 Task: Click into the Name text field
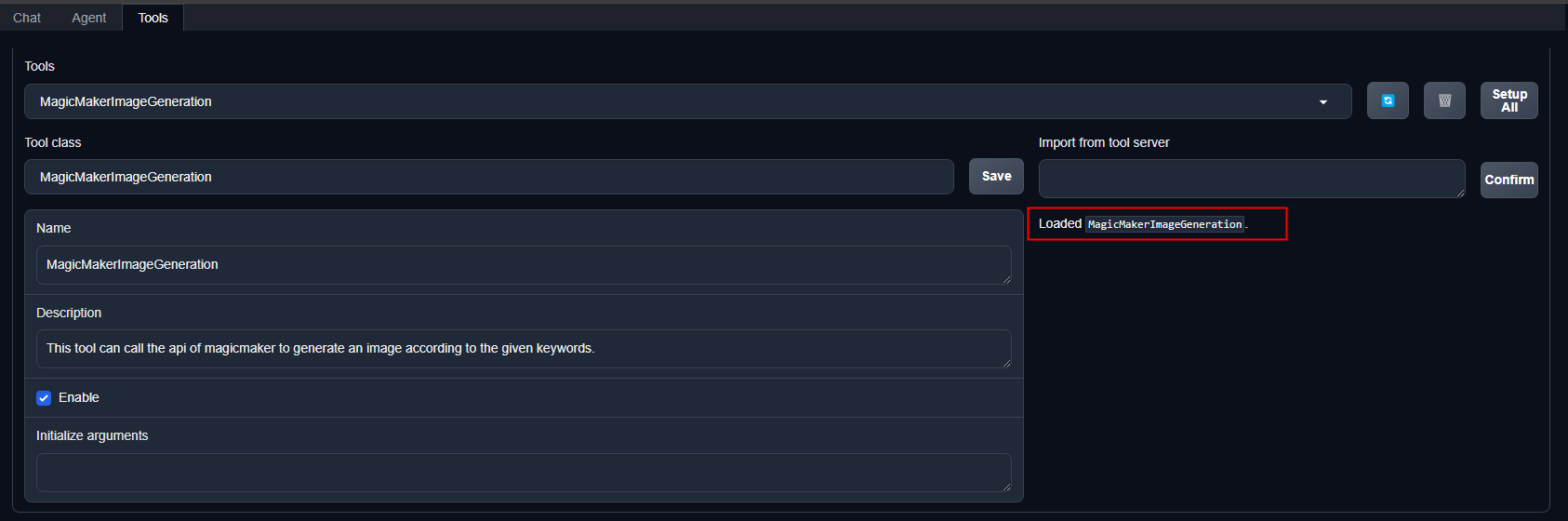pos(524,265)
